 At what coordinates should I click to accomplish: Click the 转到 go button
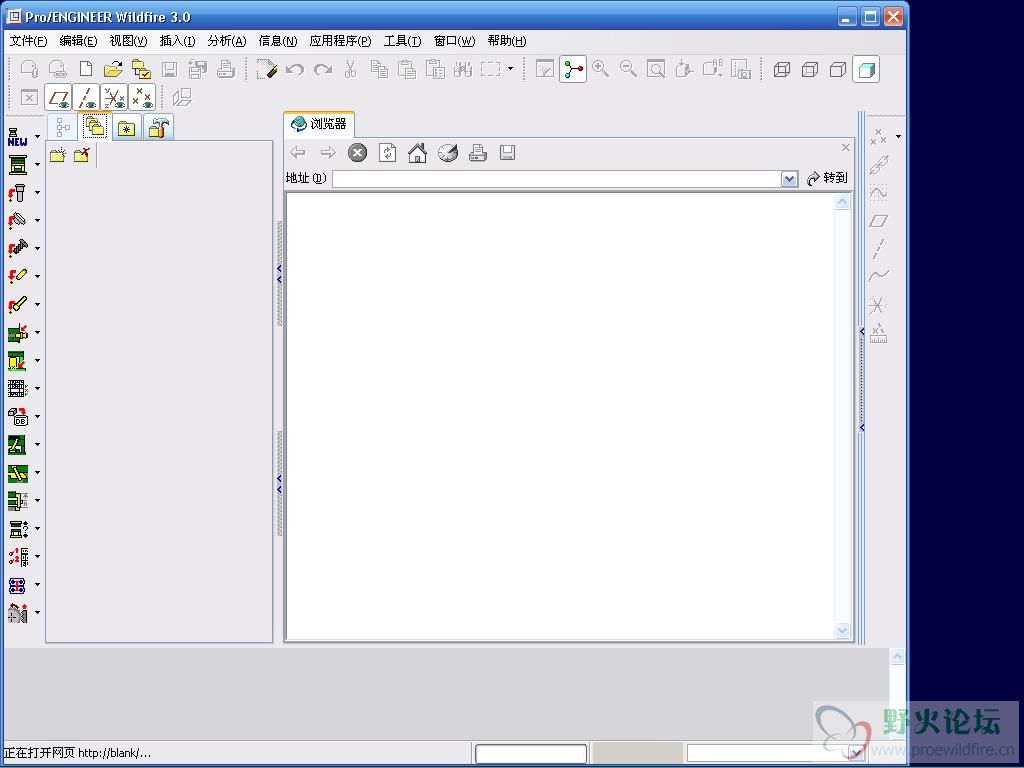click(x=827, y=178)
